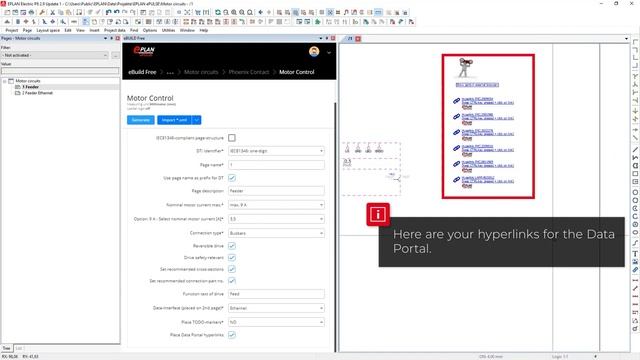Viewport: 640px width, 360px height.
Task: Uncheck Place Data Portal hyperlinks checkbox
Action: (x=232, y=335)
